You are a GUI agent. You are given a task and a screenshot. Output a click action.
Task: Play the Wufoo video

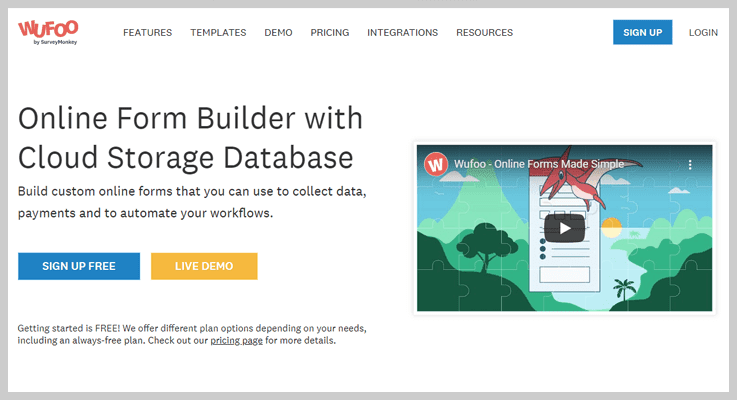point(565,228)
